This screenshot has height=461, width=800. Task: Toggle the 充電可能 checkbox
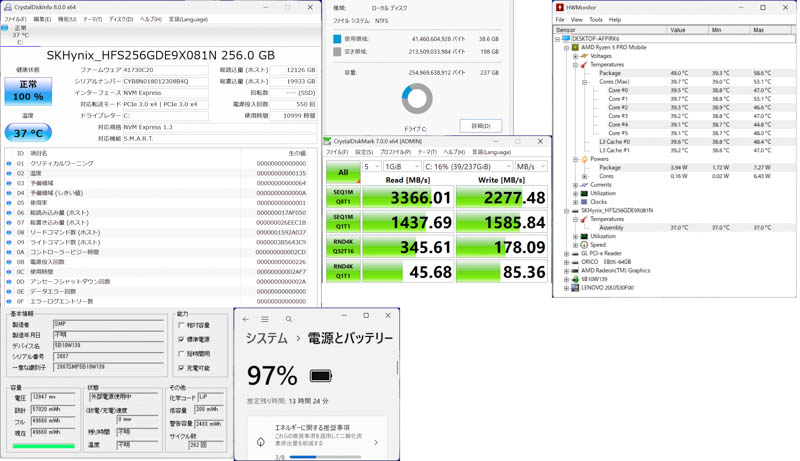point(181,368)
